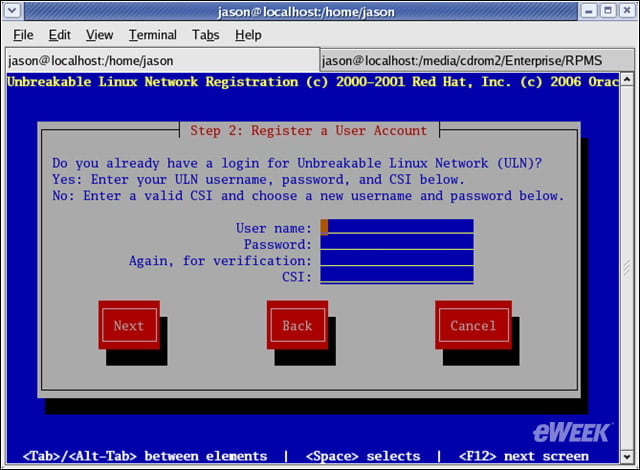The width and height of the screenshot is (640, 470).
Task: Click the Cancel button
Action: click(x=473, y=325)
